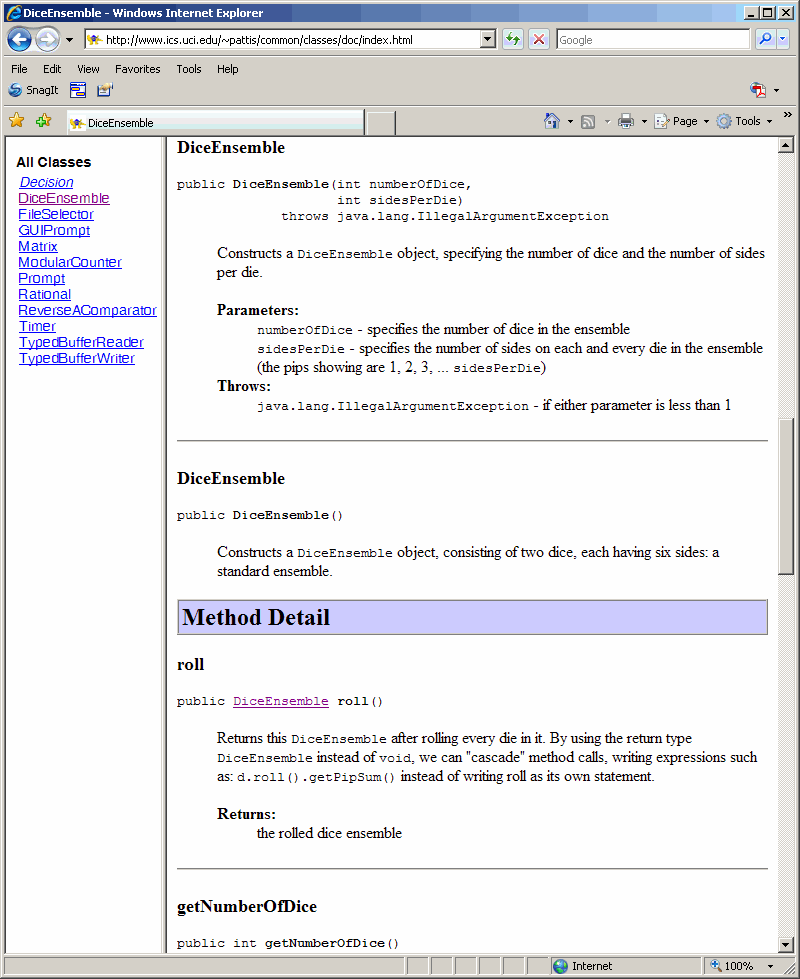Click the Refresh page icon
Screen dimensions: 800x979
[513, 40]
